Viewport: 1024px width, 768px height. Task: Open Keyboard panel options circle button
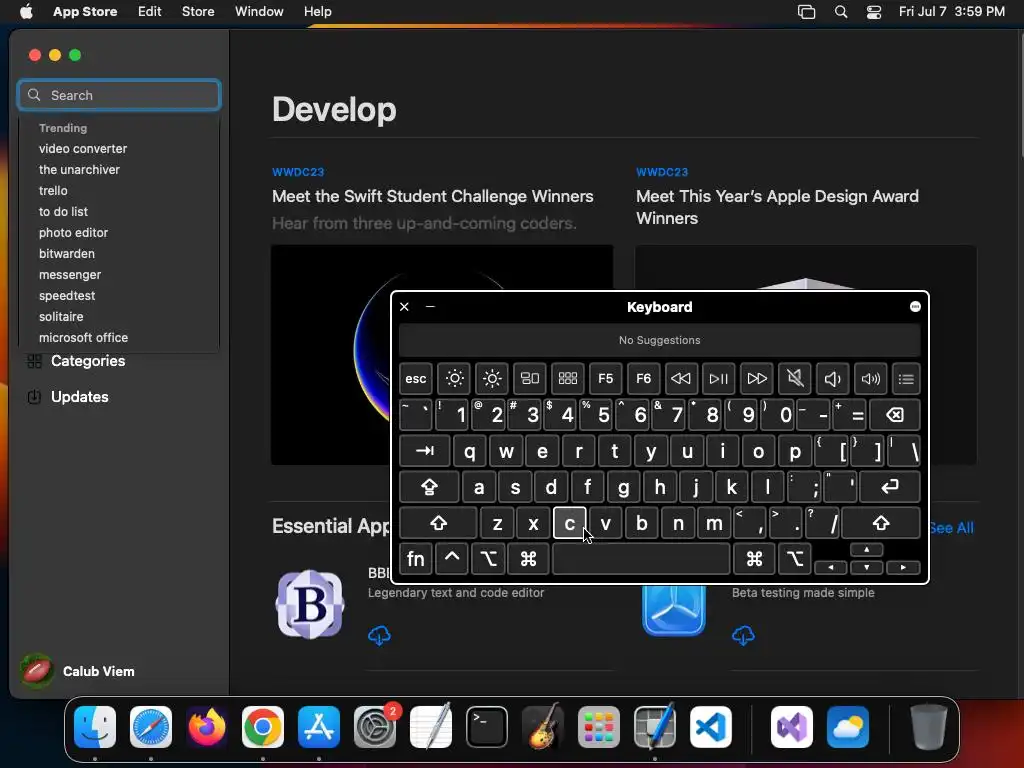915,307
